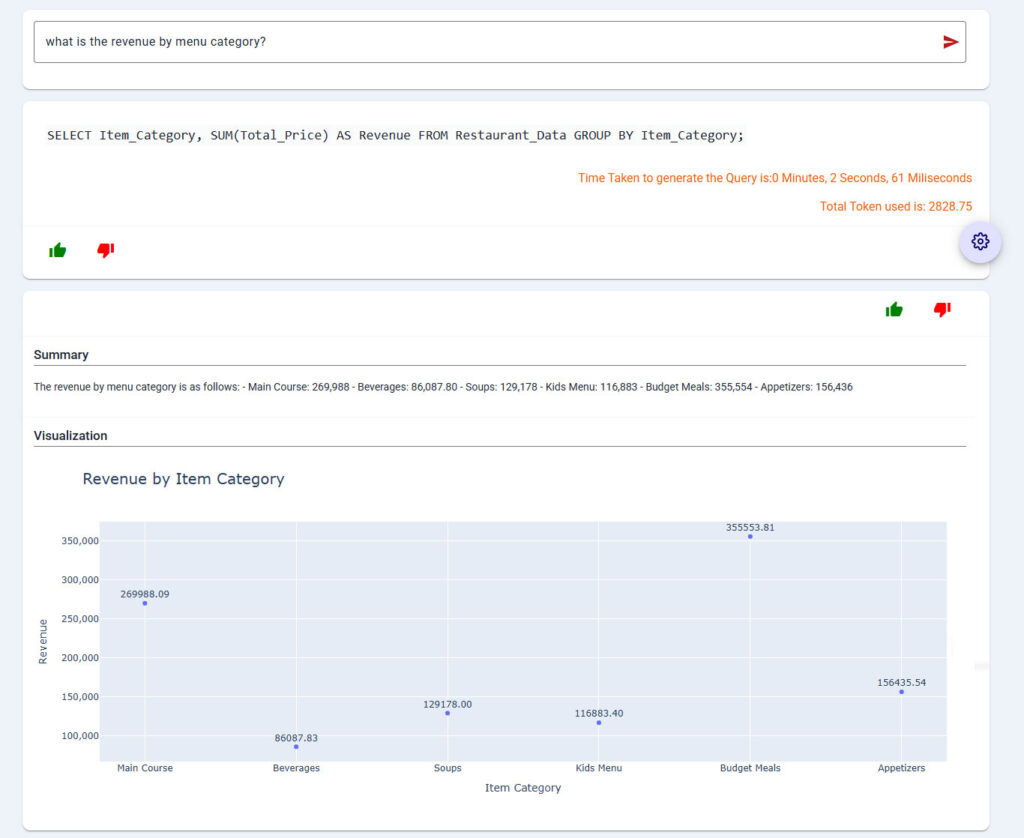
Task: Click the 'Appetizers' x-axis label
Action: 901,768
